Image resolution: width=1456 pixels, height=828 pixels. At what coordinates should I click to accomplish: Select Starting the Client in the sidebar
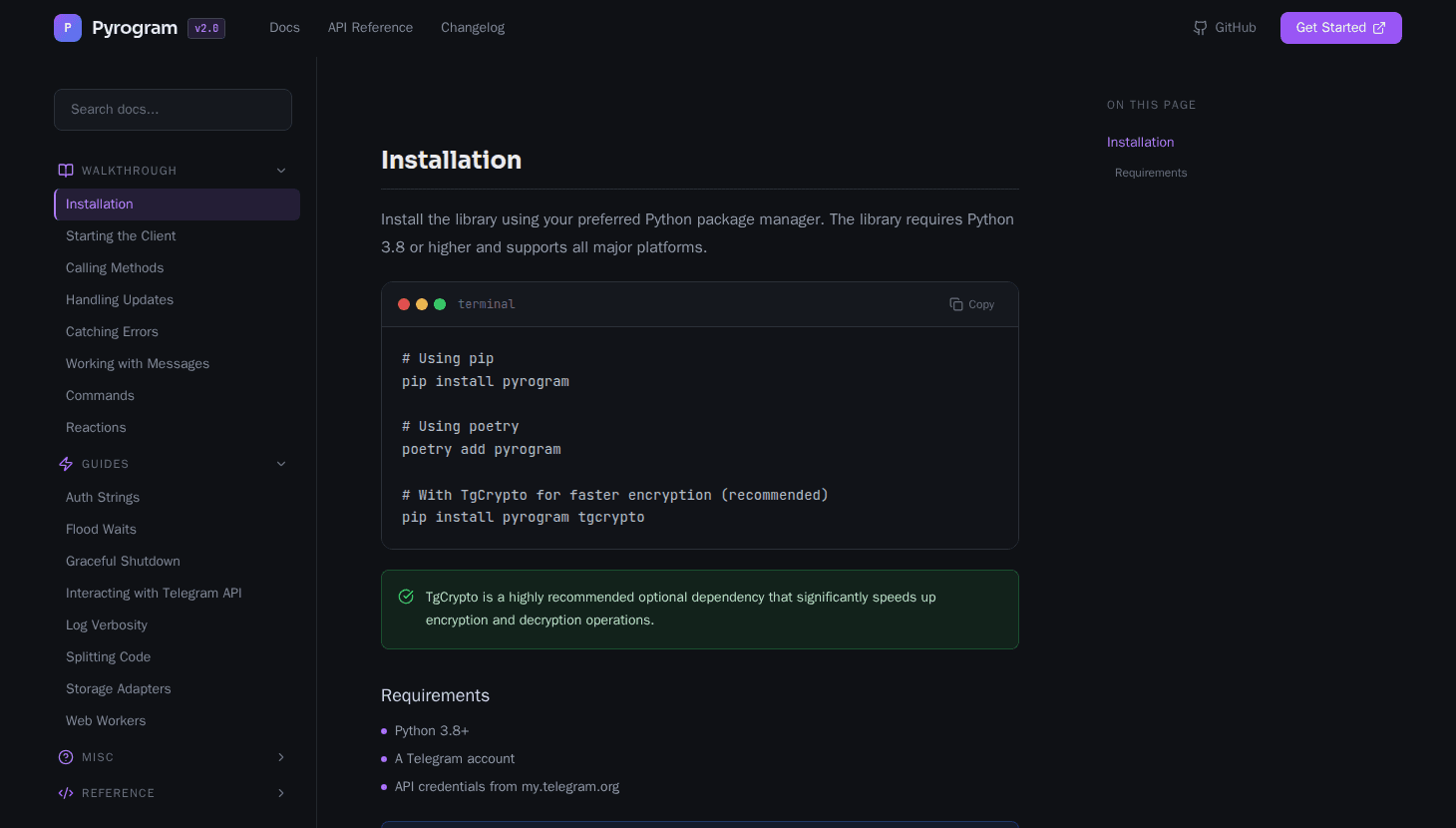pos(121,235)
